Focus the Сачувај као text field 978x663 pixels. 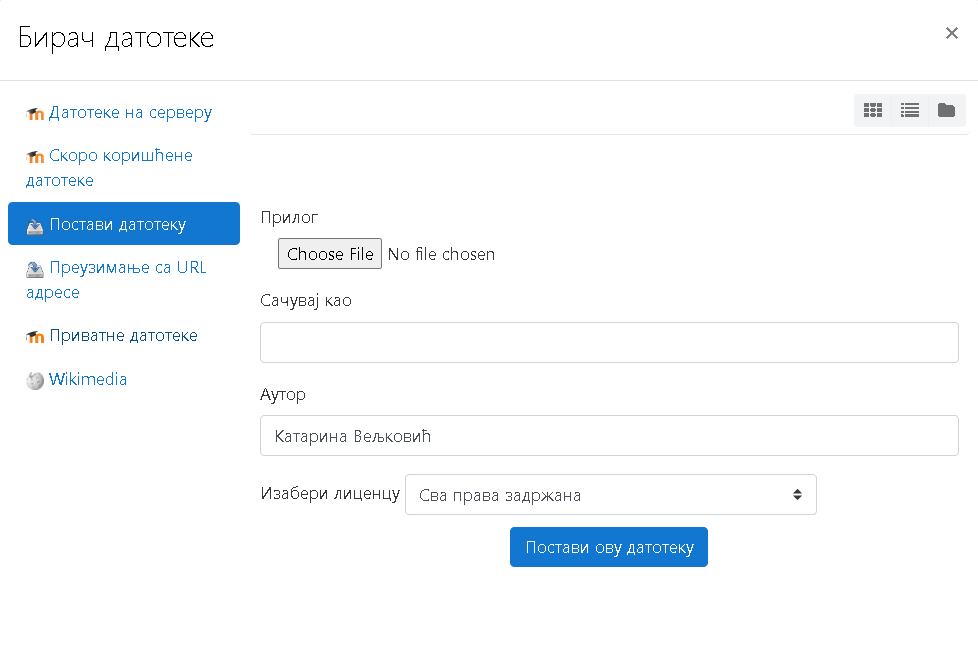click(x=609, y=342)
